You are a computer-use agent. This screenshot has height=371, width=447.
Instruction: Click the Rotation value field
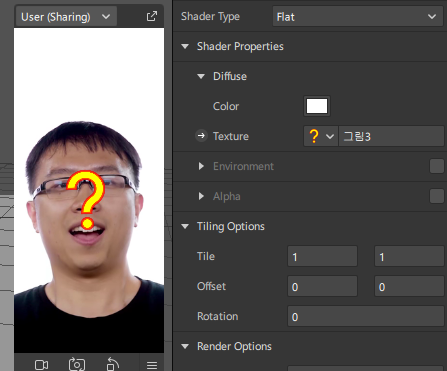366,316
